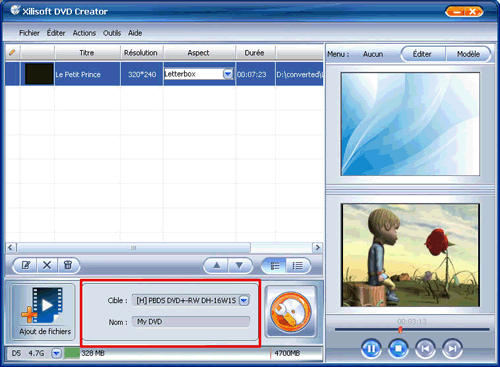Select the Le Petit Prince video thumbnail
The width and height of the screenshot is (500, 367).
pyautogui.click(x=39, y=74)
